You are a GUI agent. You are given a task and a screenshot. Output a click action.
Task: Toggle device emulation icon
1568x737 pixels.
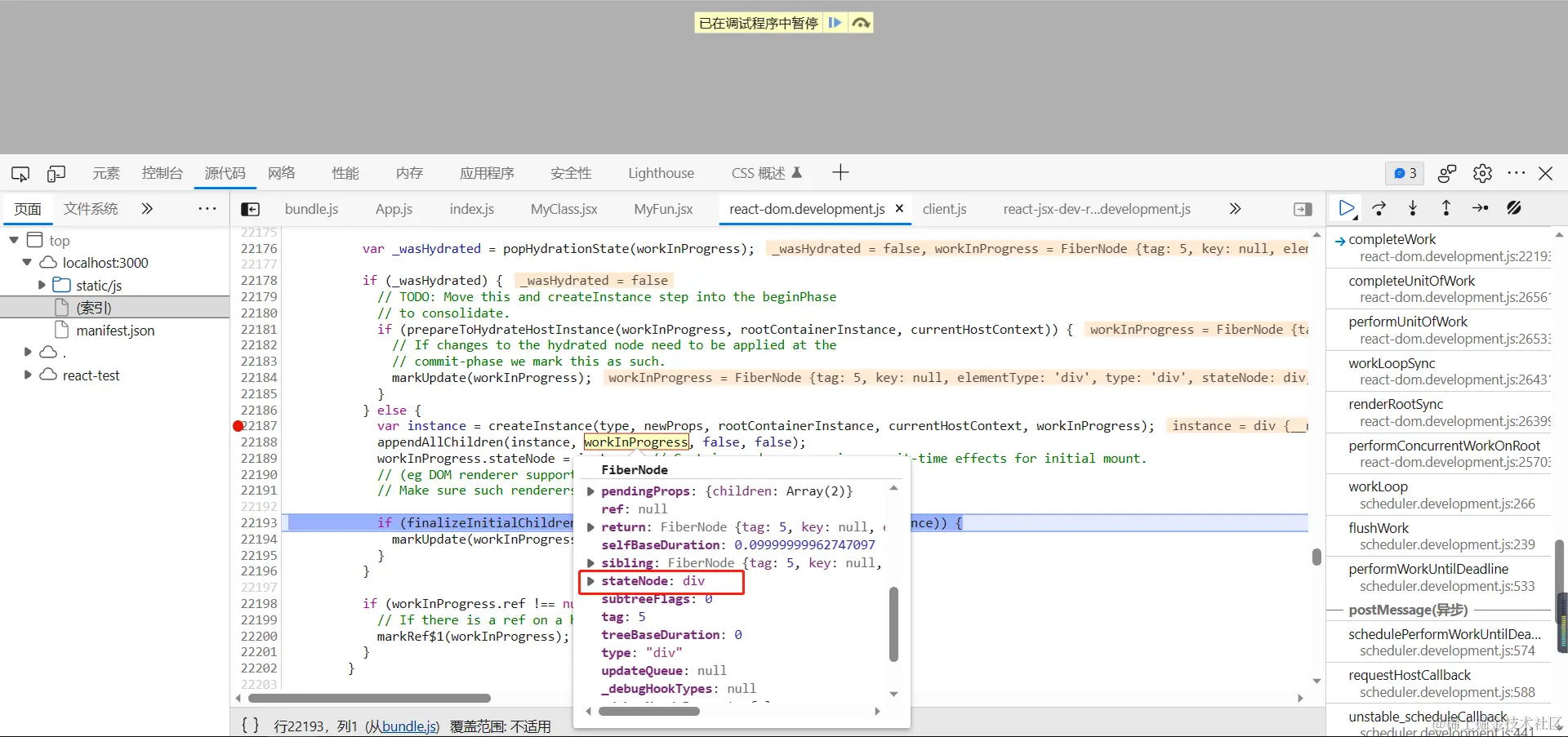[x=56, y=173]
